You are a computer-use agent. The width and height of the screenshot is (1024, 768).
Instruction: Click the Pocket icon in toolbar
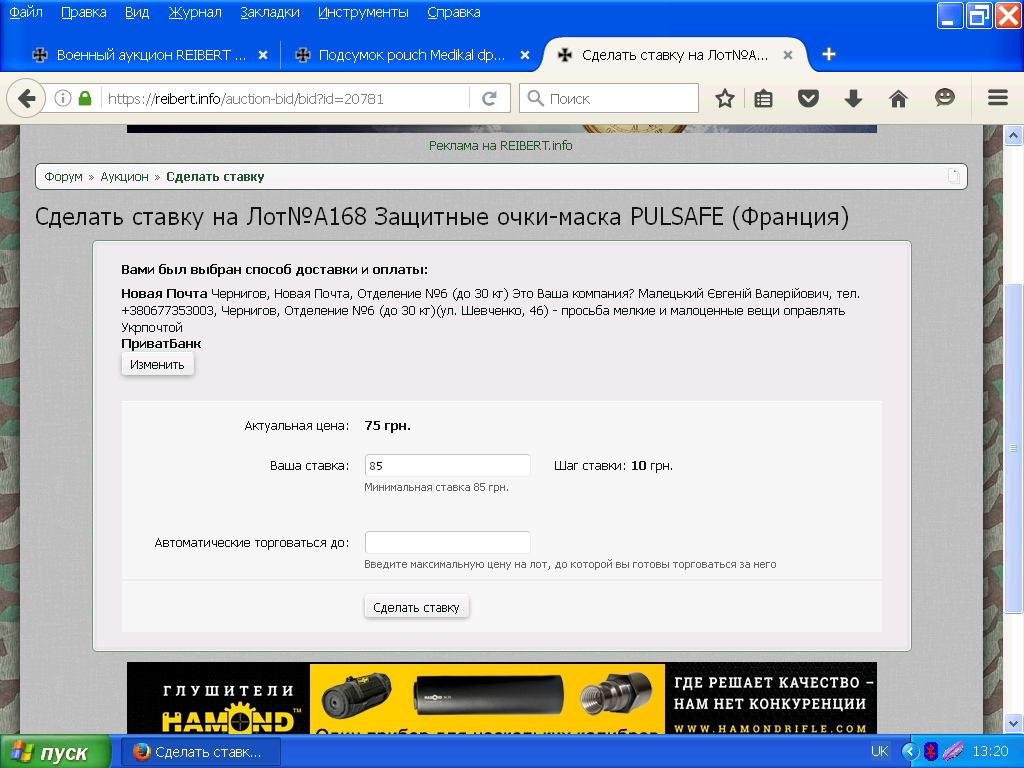click(808, 99)
